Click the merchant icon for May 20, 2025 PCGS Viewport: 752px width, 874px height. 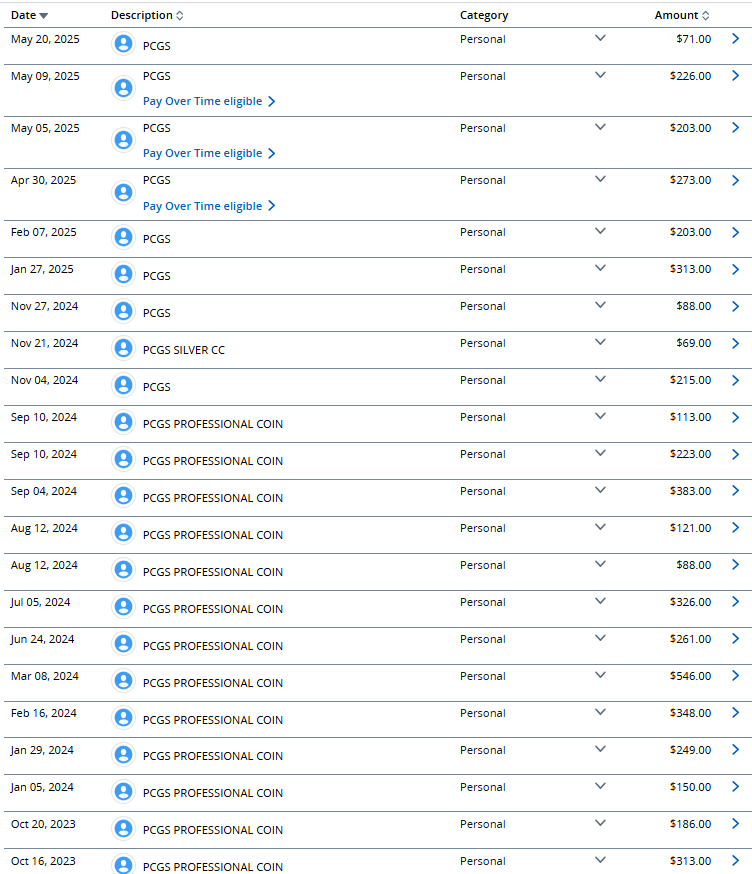123,43
